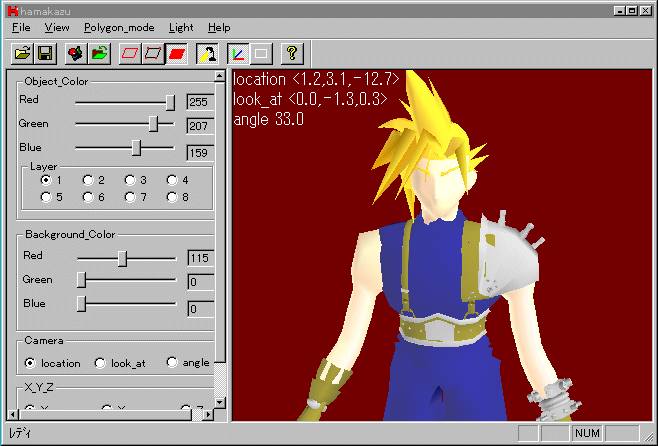This screenshot has height=446, width=658.
Task: Open the File menu
Action: (21, 28)
